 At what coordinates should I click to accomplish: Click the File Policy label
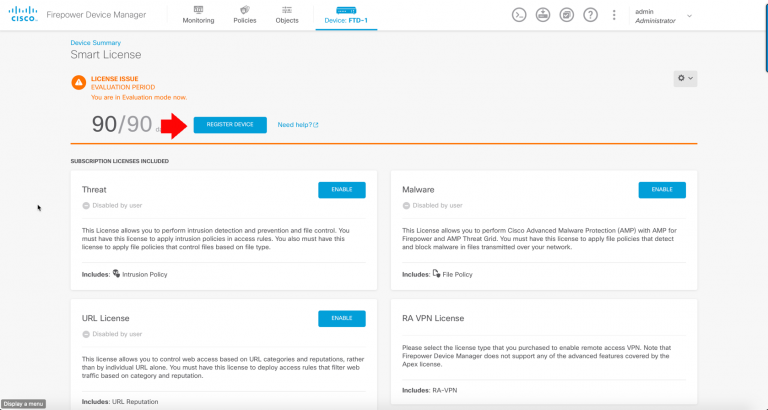pos(457,275)
